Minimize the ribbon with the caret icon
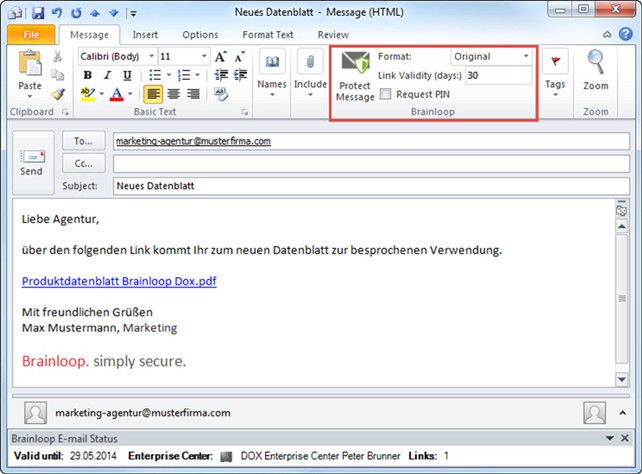The width and height of the screenshot is (642, 474). 607,34
